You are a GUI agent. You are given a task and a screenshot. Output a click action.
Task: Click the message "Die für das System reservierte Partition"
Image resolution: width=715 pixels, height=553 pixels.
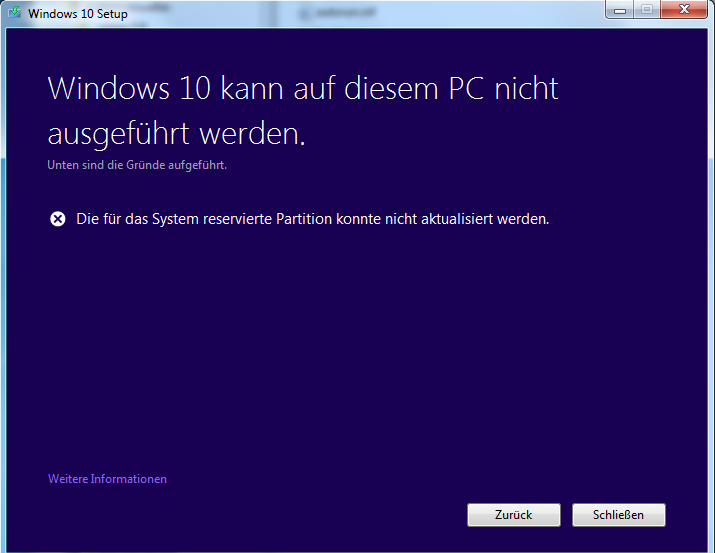point(204,219)
